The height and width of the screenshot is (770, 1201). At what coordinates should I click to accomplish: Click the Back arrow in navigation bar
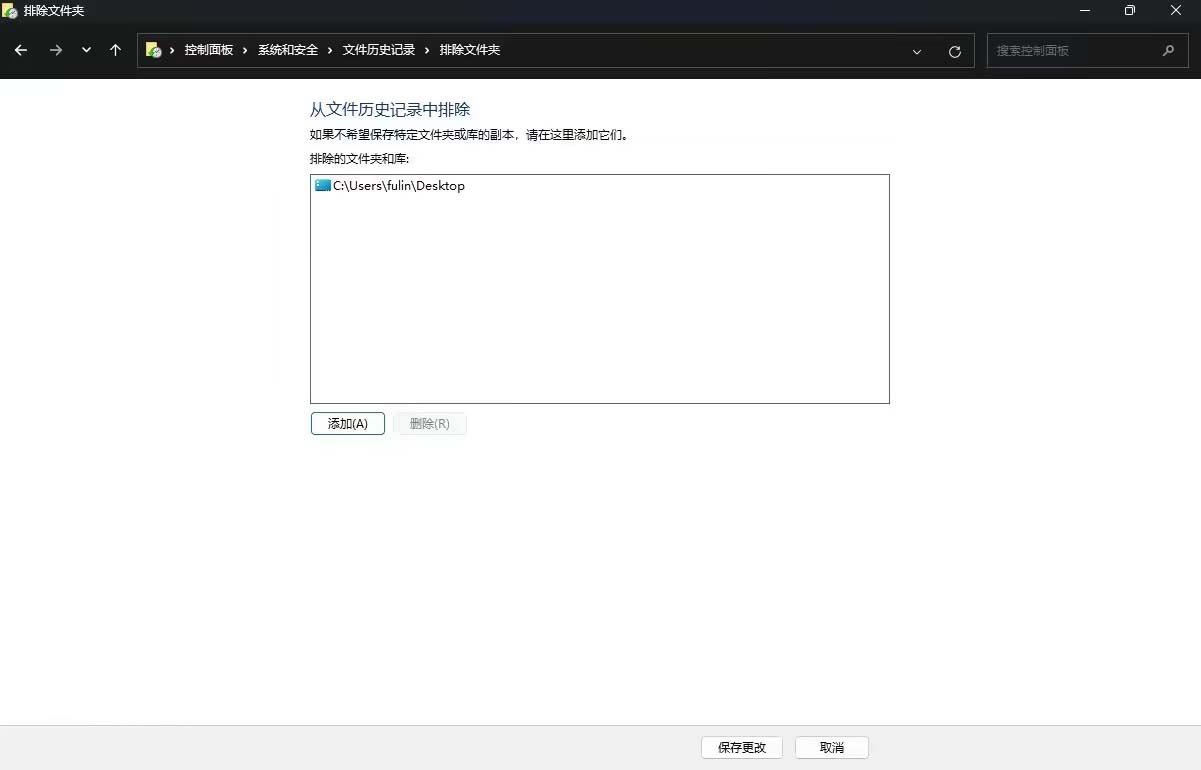click(x=21, y=50)
